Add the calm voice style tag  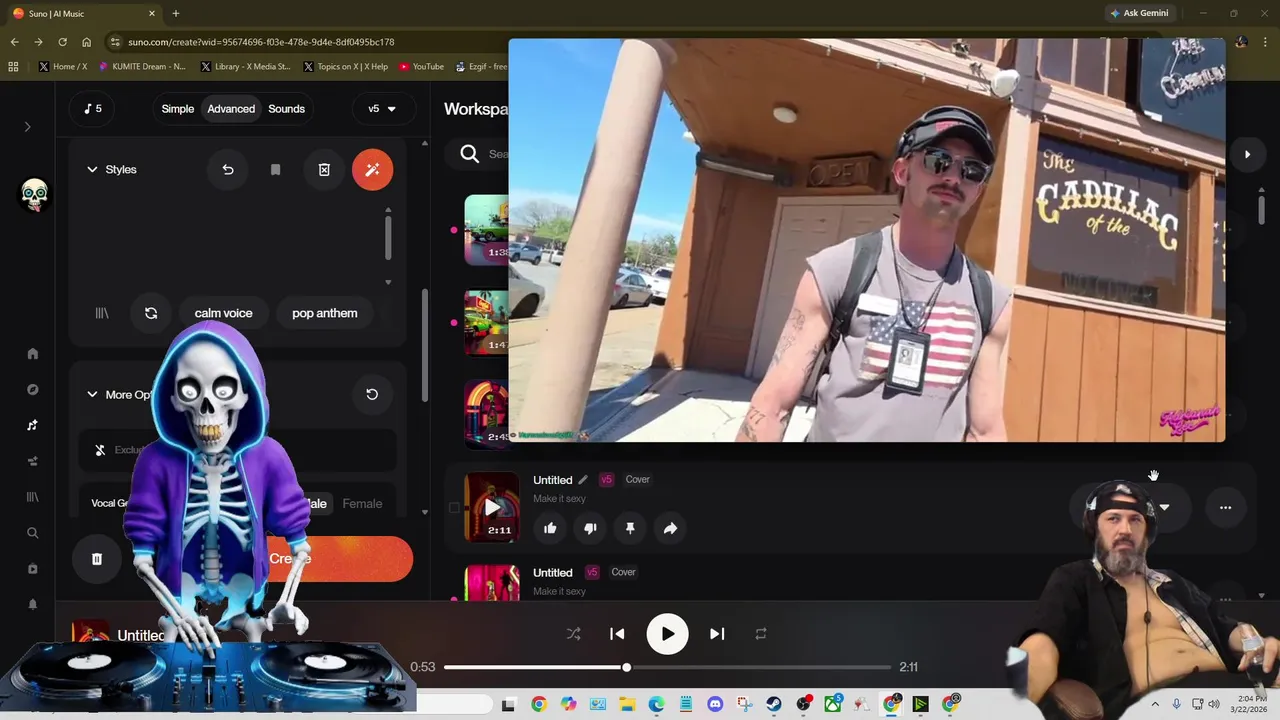224,313
